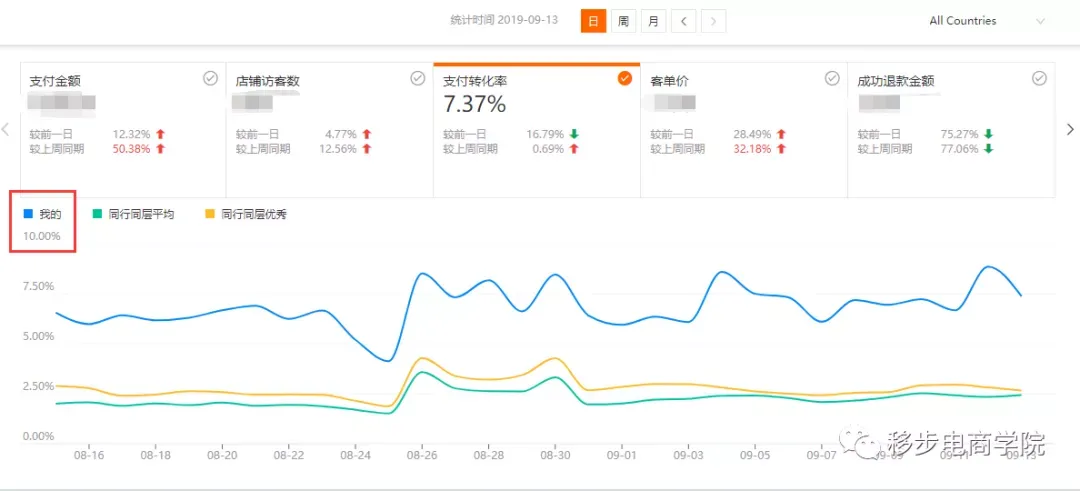The width and height of the screenshot is (1080, 491).
Task: Click the 09-03 x-axis date label
Action: pos(689,455)
